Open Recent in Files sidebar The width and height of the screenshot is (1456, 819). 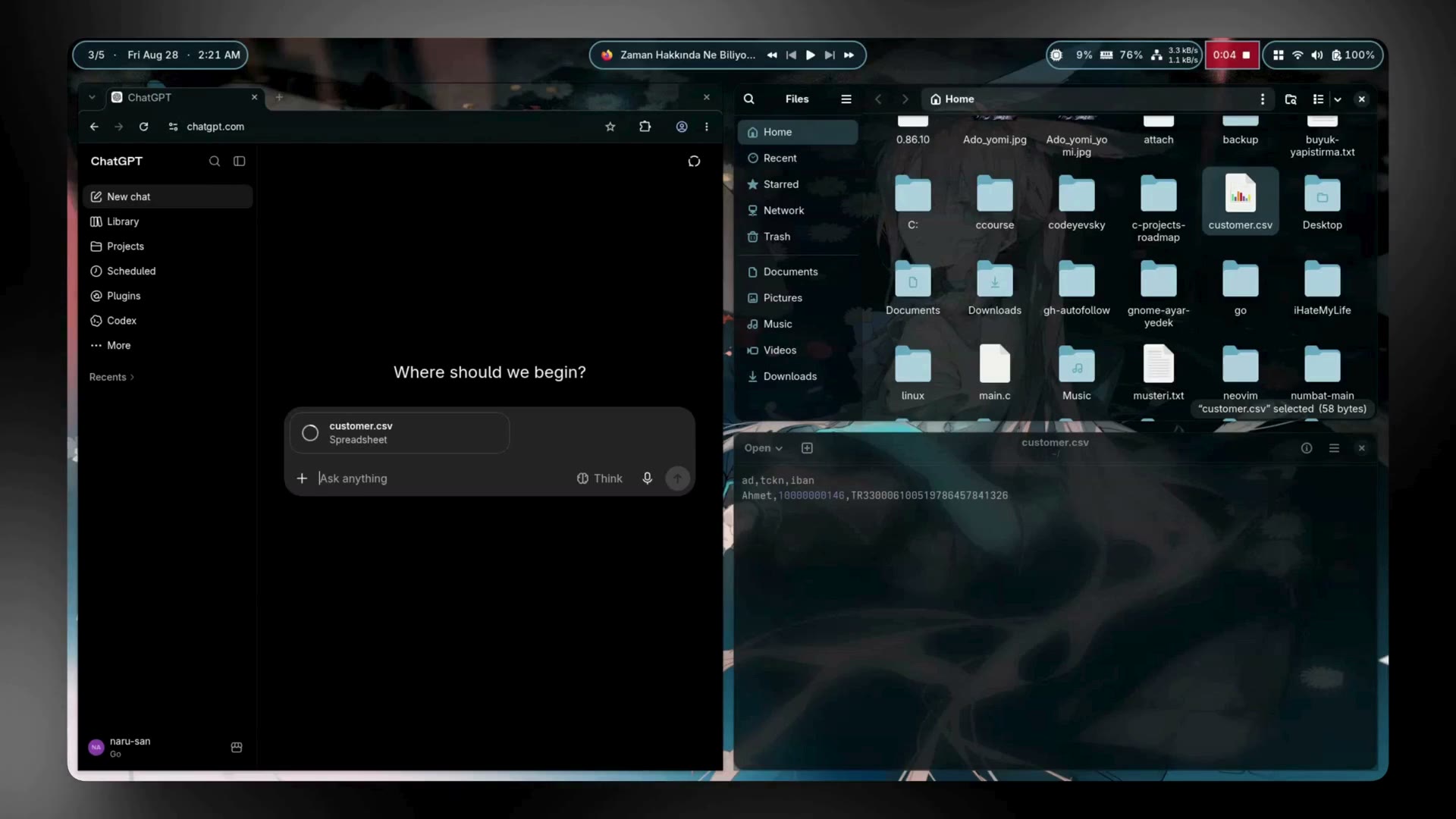coord(798,158)
